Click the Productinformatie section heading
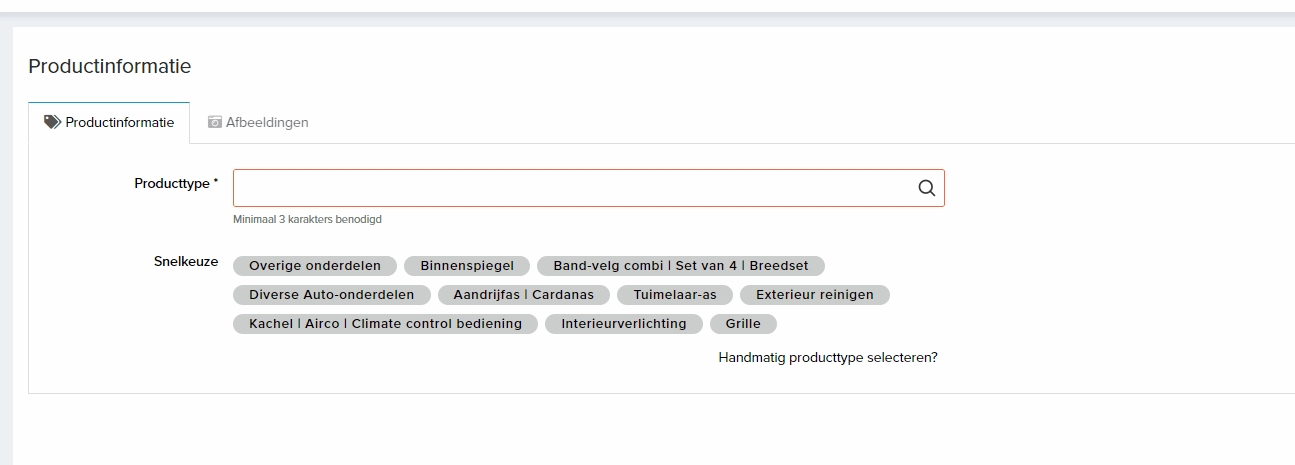Viewport: 1295px width, 465px height. click(x=109, y=66)
